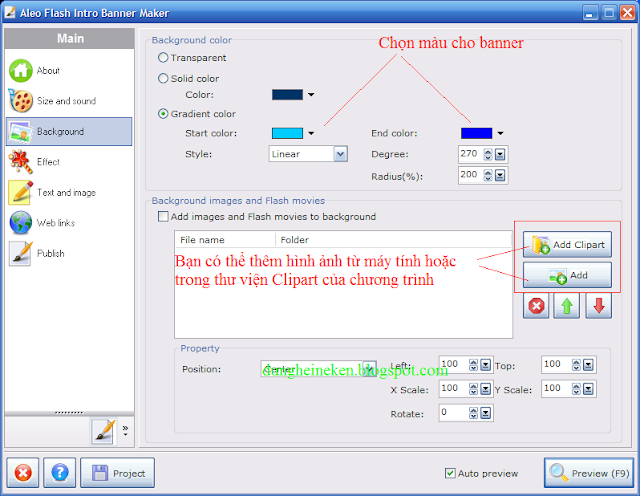Open the End color dropdown arrow
This screenshot has width=640, height=496.
pos(500,133)
